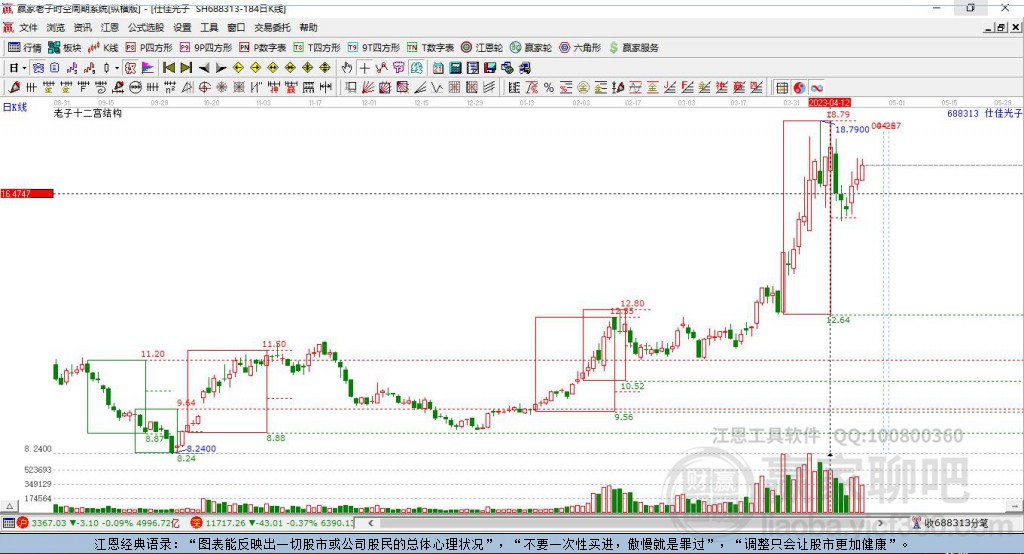Image resolution: width=1024 pixels, height=554 pixels.
Task: Open the 行情 quotes view
Action: (25, 48)
